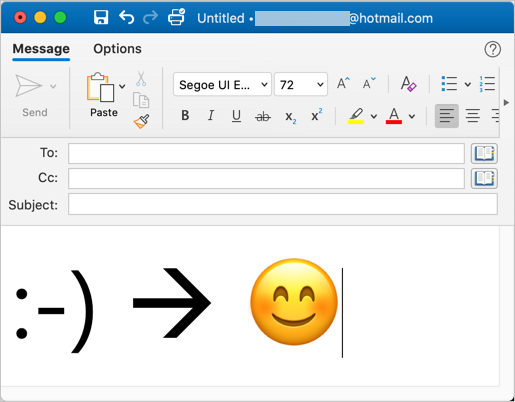Switch to the Options tab
This screenshot has height=402, width=515.
click(x=117, y=49)
